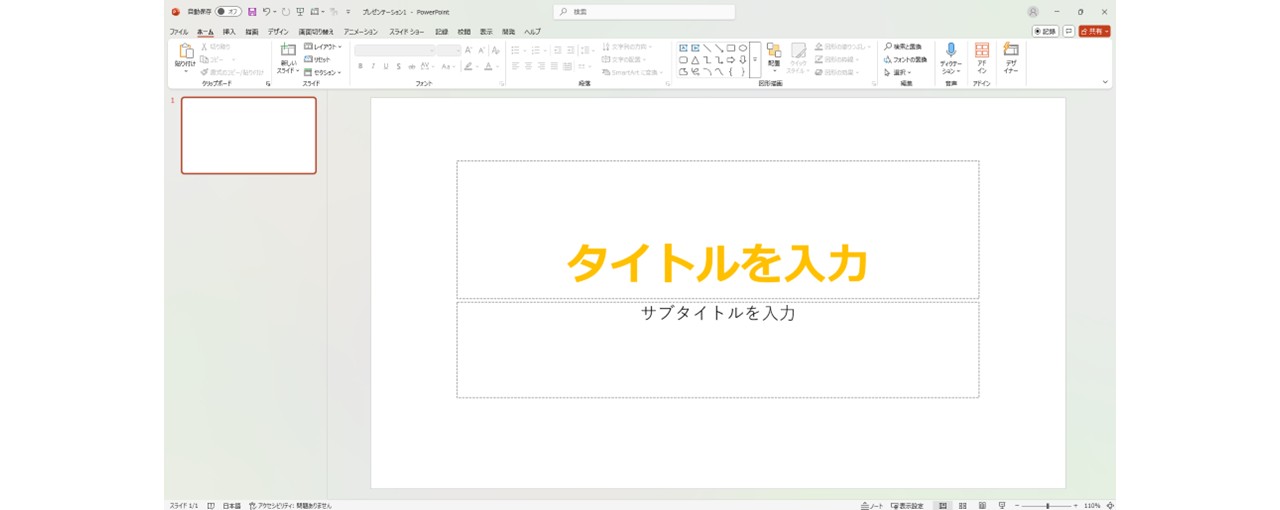The width and height of the screenshot is (1280, 510).
Task: Switch to the Design (デザイン) tab
Action: pos(278,31)
